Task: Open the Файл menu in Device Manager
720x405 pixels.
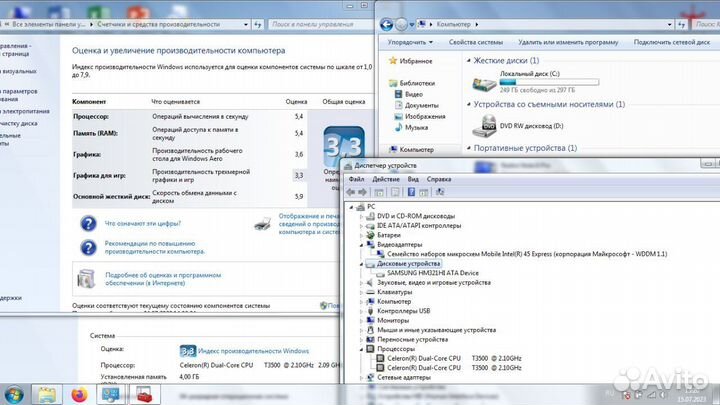Action: [x=356, y=179]
